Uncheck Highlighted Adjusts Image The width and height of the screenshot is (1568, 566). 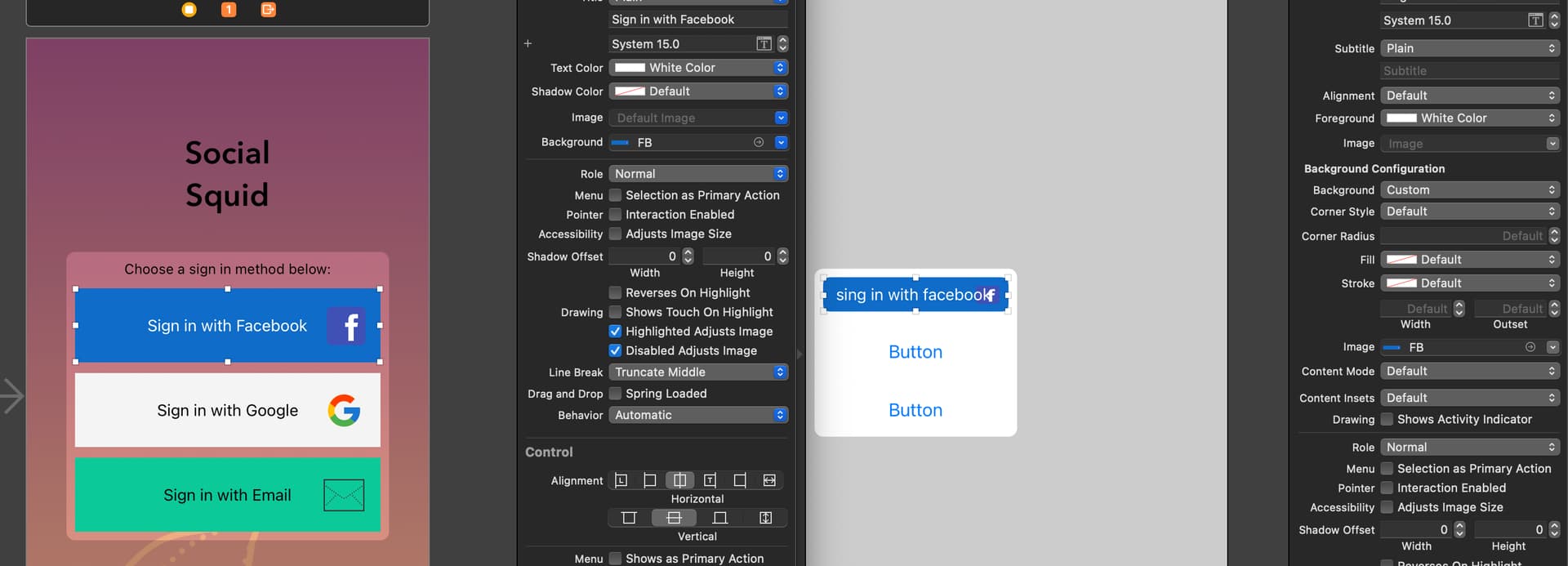coord(616,332)
